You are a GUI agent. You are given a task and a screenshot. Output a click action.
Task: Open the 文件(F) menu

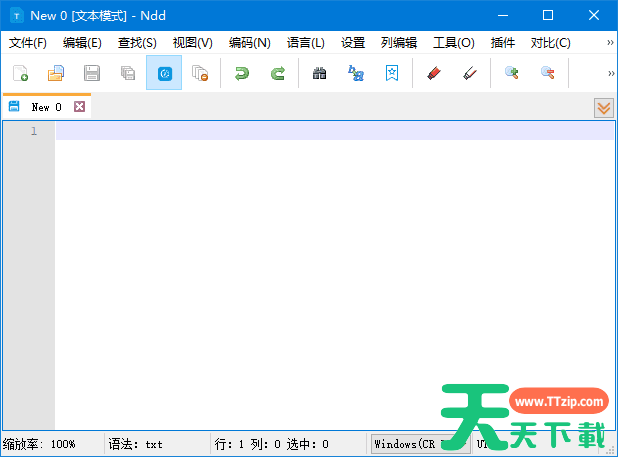(x=28, y=43)
